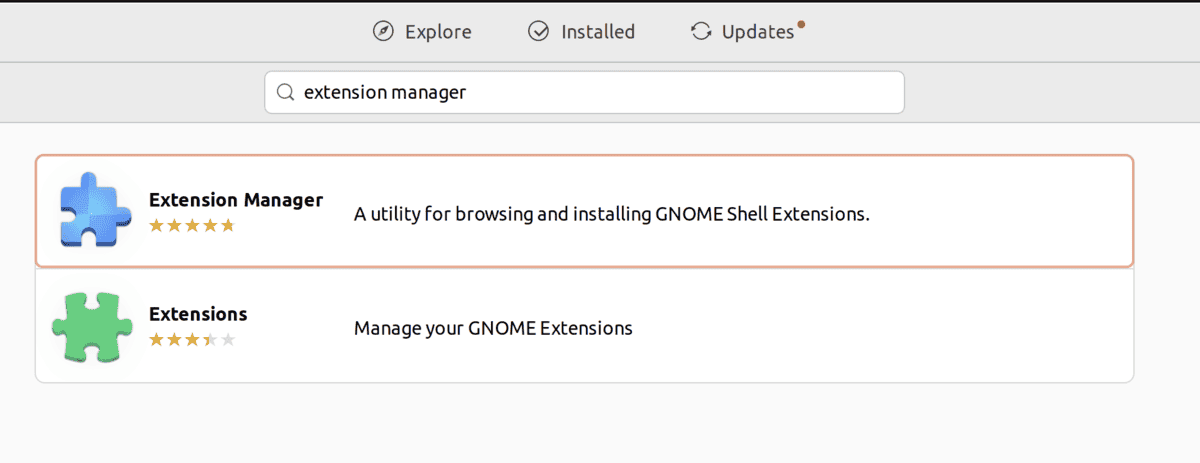Click the star rating under Extensions
1200x463 pixels.
point(192,340)
